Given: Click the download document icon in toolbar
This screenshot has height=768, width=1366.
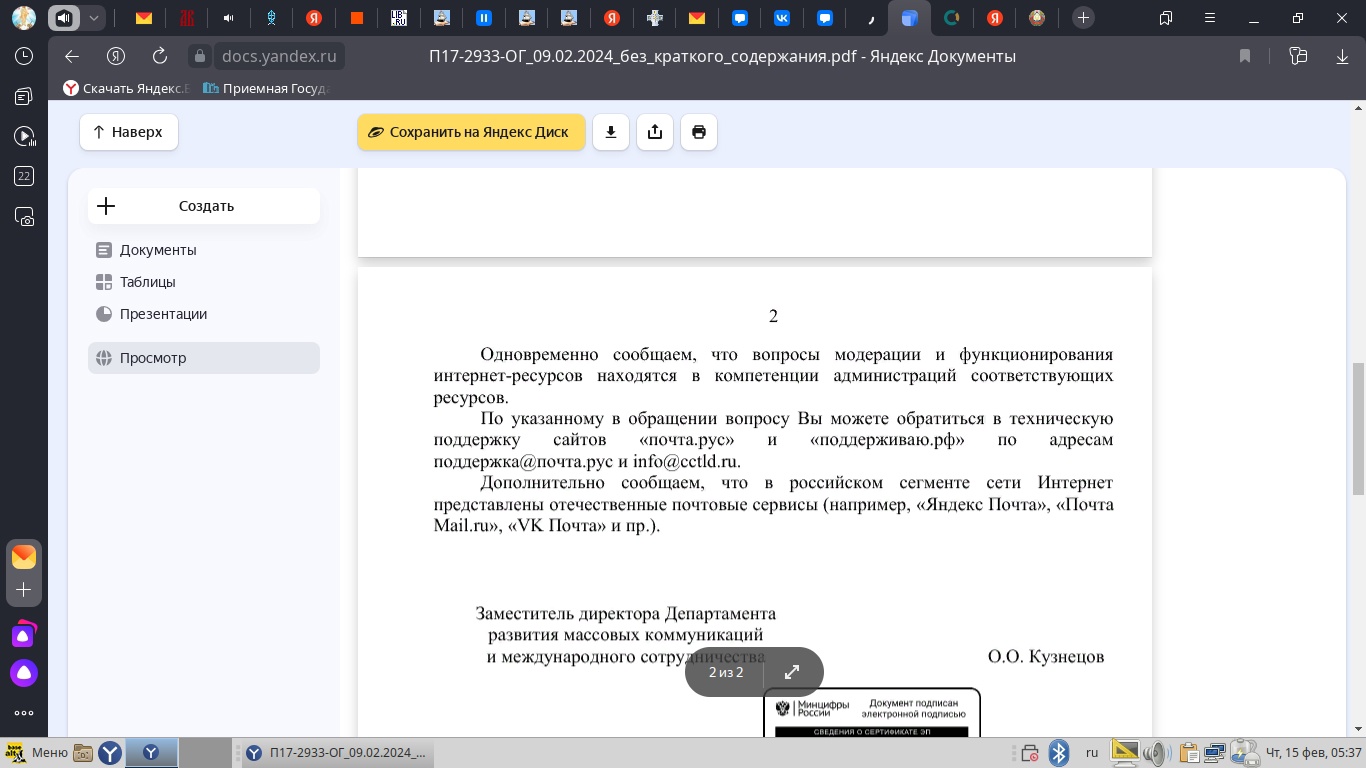Looking at the screenshot, I should tap(611, 132).
